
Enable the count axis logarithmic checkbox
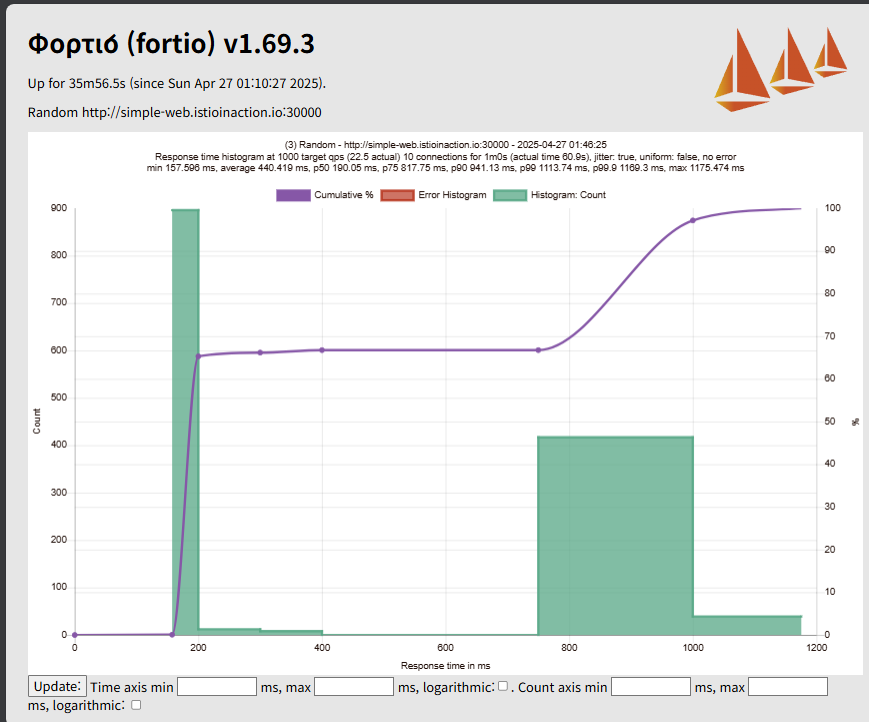pos(136,705)
